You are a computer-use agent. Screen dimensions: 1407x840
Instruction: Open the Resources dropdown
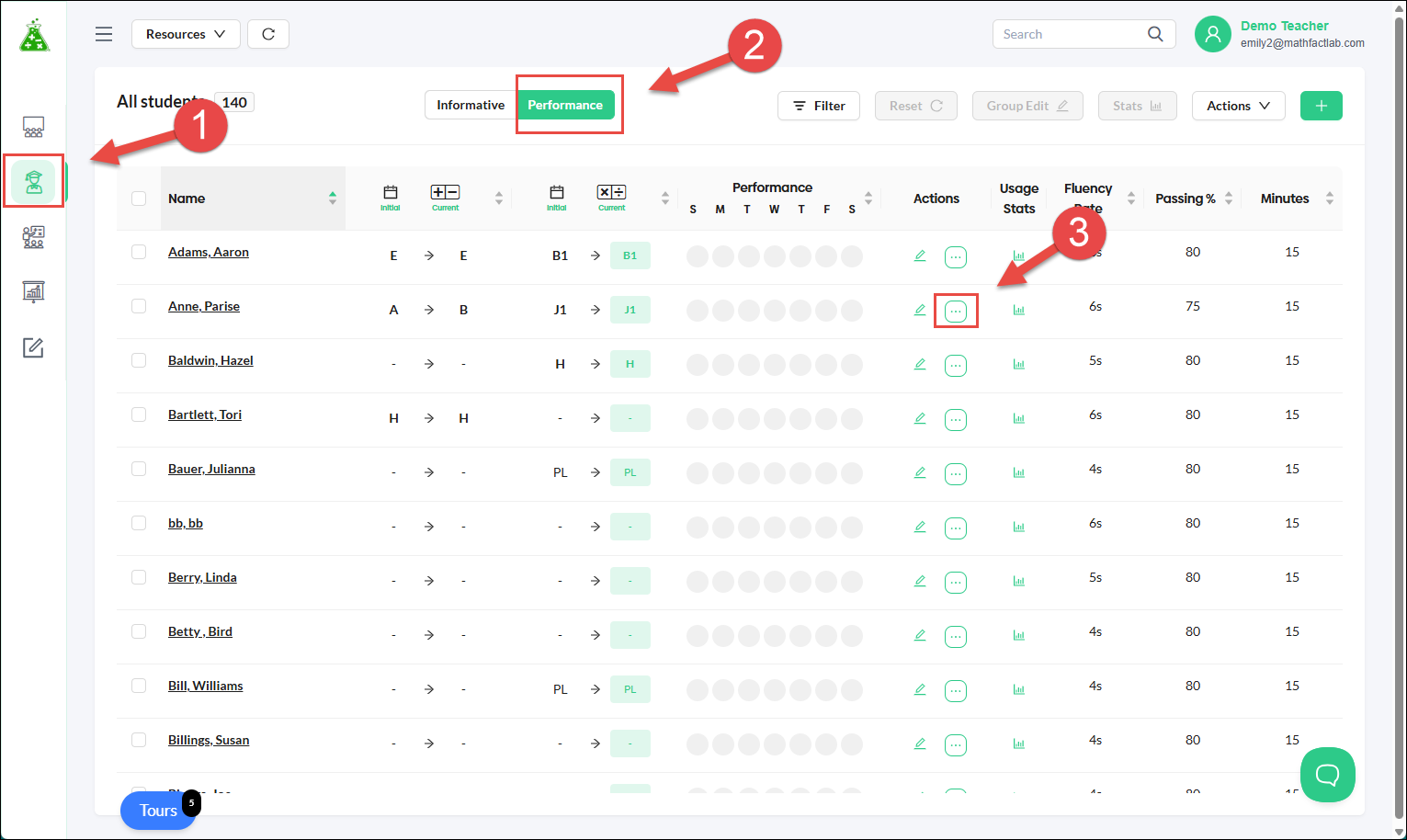pyautogui.click(x=186, y=34)
